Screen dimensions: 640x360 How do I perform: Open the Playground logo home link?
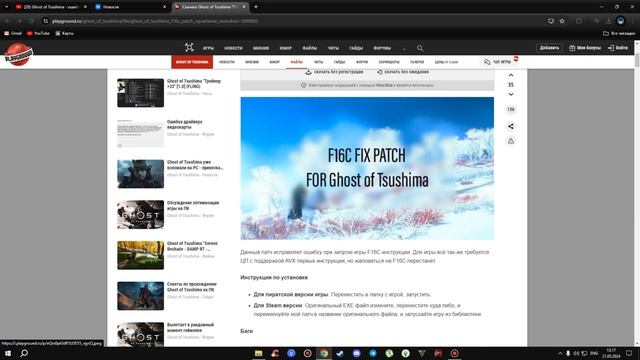coord(18,54)
